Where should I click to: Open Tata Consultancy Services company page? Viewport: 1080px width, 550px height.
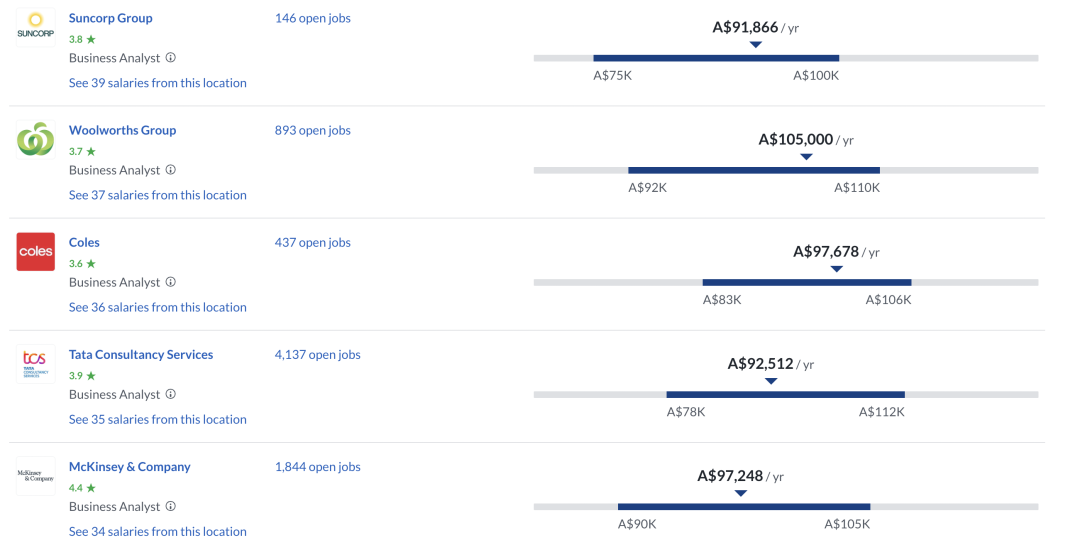141,354
